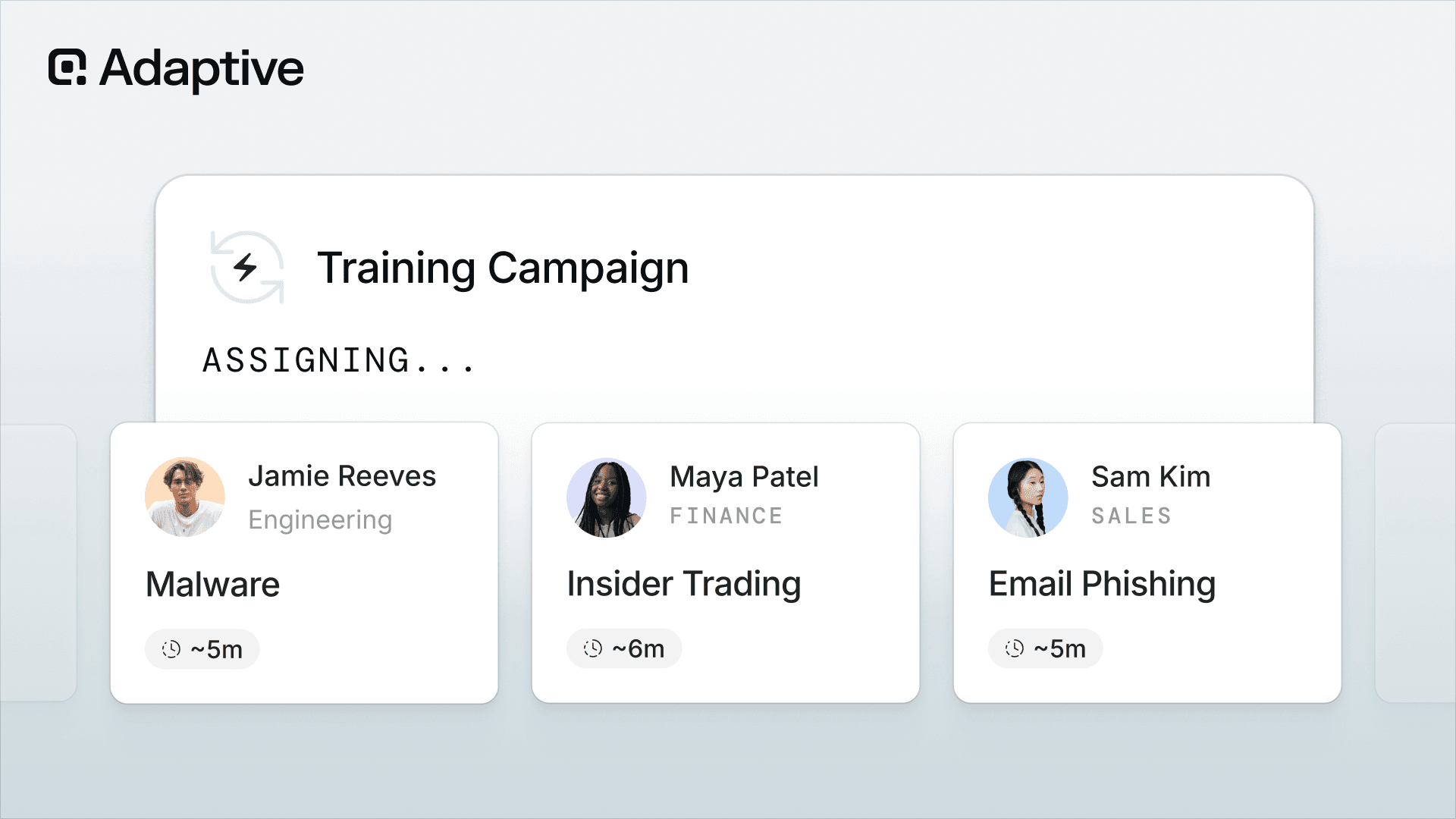Select Maya Patel's profile avatar
1456x819 pixels.
tap(607, 497)
